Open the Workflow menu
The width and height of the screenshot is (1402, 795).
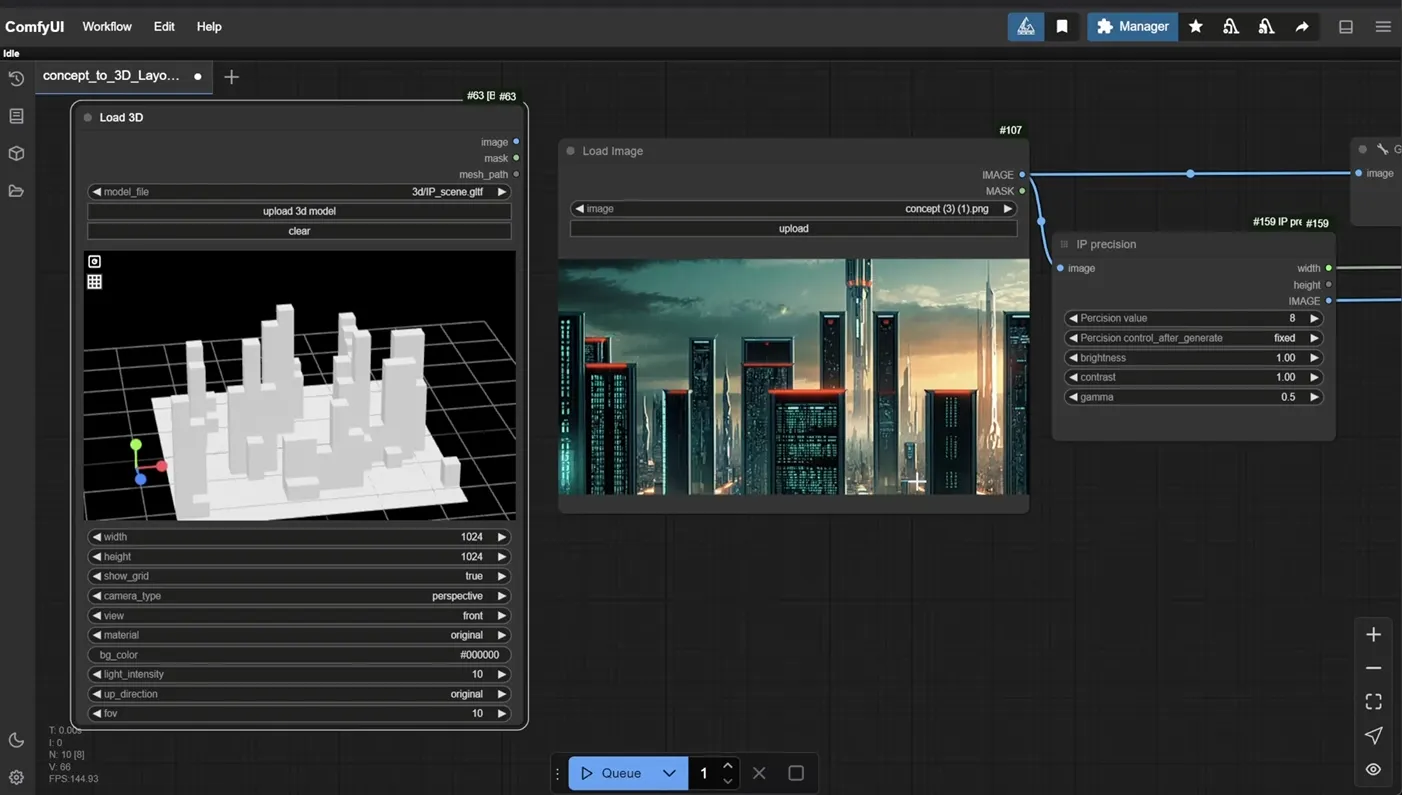point(106,26)
